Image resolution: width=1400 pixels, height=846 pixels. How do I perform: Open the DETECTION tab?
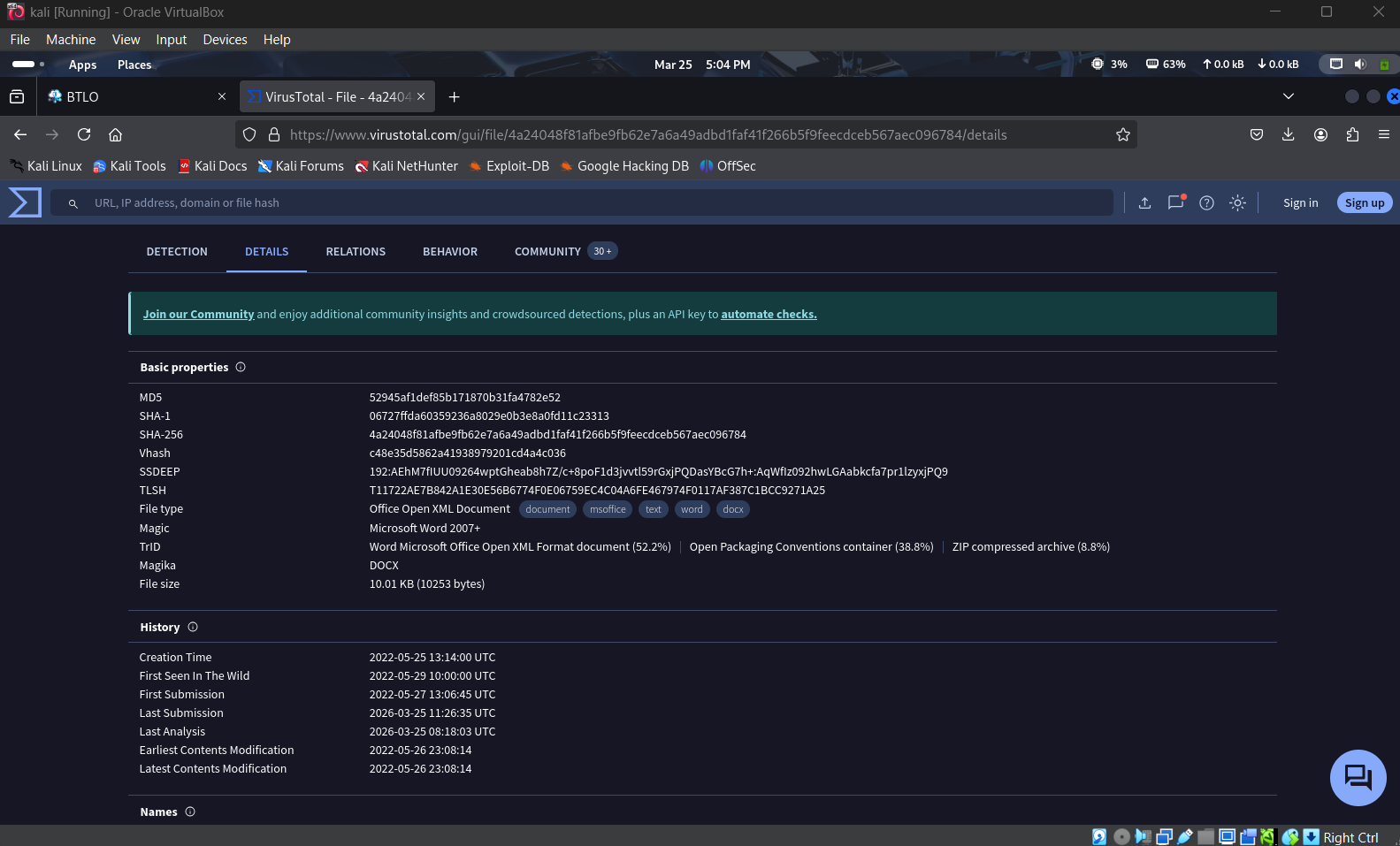coord(177,251)
